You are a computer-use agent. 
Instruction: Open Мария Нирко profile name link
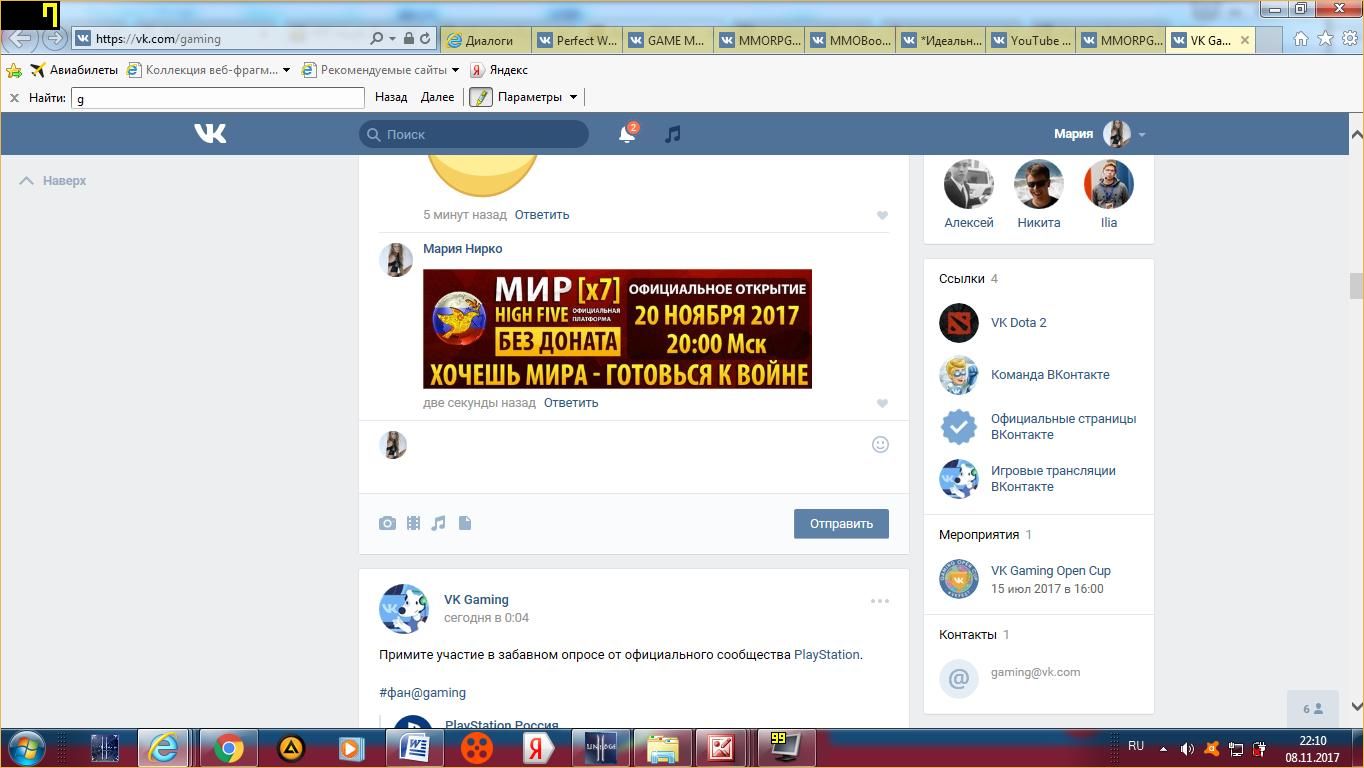462,249
